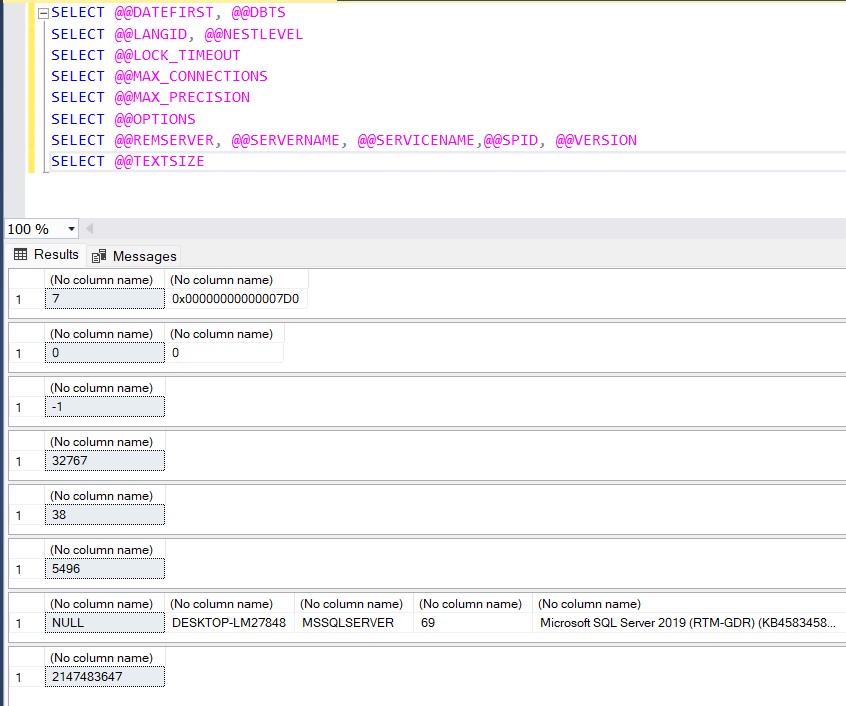Click second 0 cell in the LANGID result
This screenshot has height=706, width=846.
(224, 353)
